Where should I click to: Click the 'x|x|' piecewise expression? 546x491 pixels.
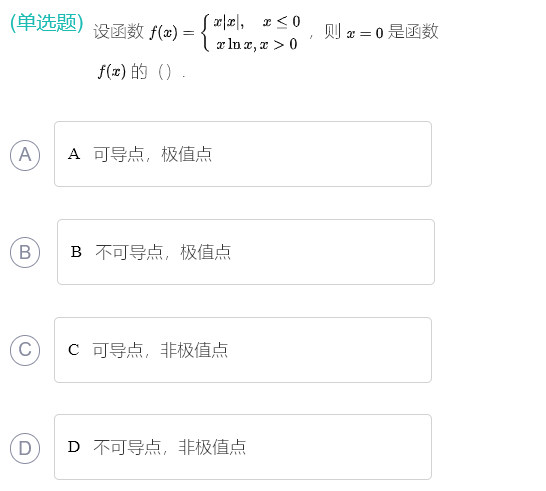coord(228,22)
